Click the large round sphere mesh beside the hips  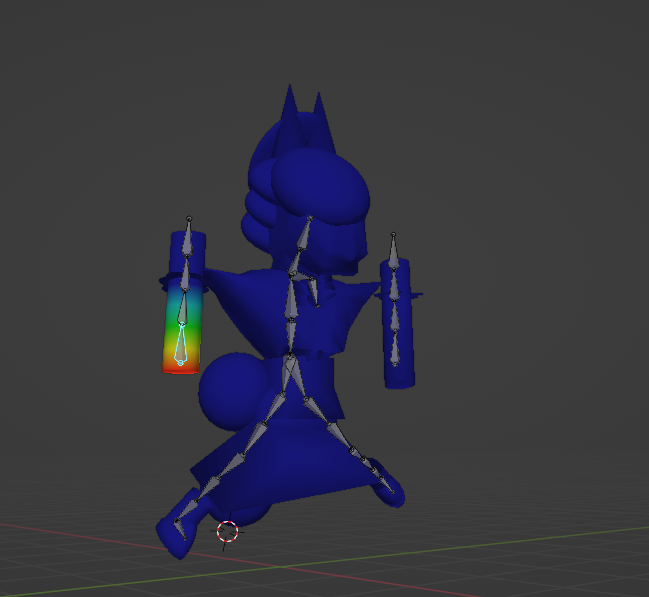click(232, 391)
